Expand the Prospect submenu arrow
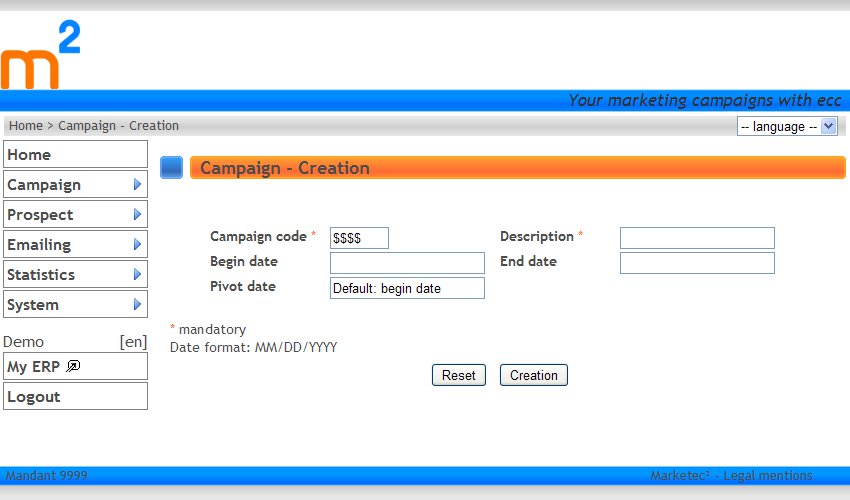850x500 pixels. 137,215
